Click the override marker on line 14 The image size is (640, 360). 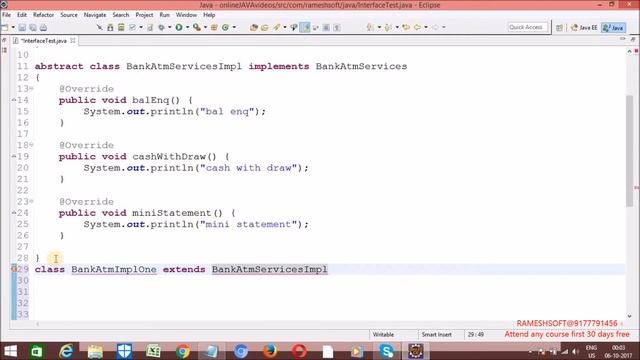[x=14, y=100]
